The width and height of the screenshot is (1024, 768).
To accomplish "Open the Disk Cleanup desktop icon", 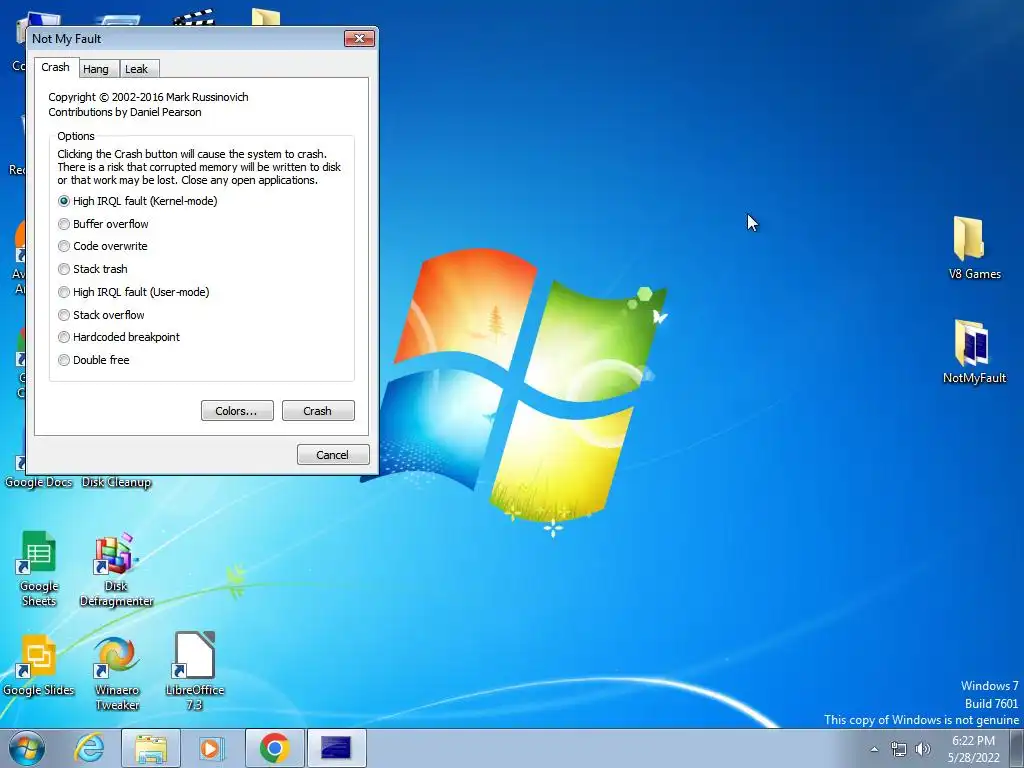I will pyautogui.click(x=116, y=482).
